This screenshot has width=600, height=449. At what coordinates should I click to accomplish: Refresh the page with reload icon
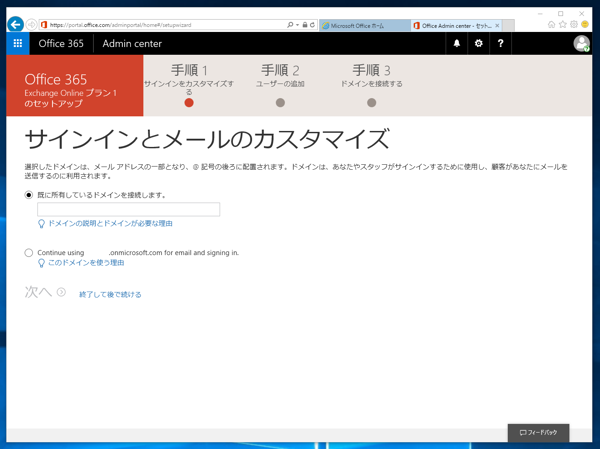coord(312,25)
